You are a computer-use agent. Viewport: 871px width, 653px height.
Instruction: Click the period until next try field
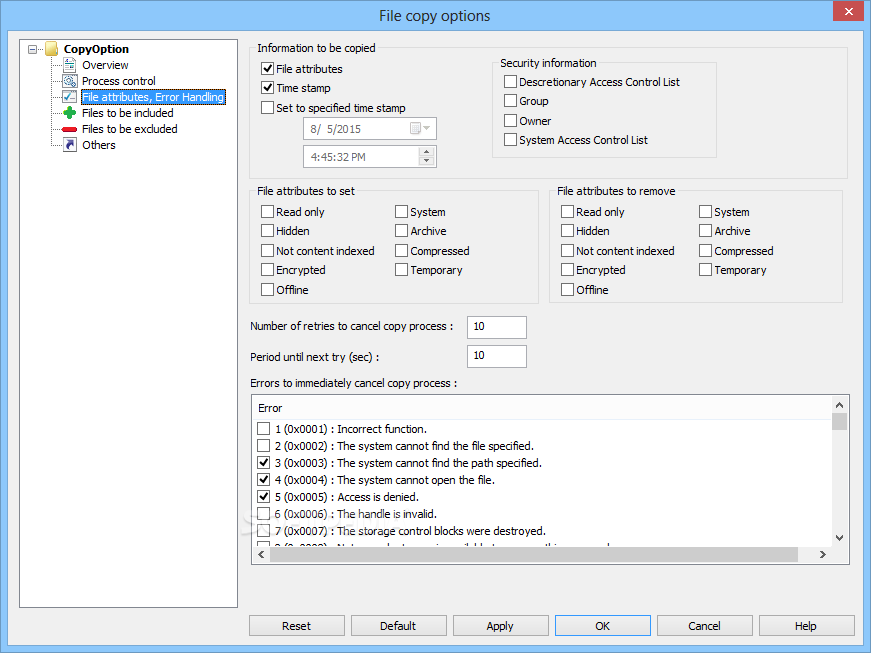coord(497,356)
